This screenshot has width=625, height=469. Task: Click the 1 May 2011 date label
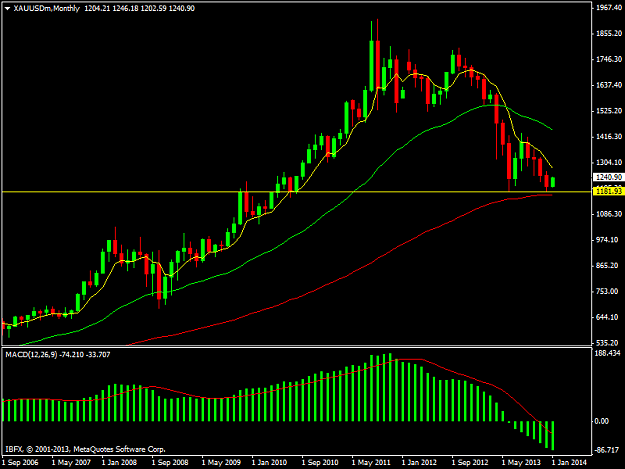click(x=371, y=463)
